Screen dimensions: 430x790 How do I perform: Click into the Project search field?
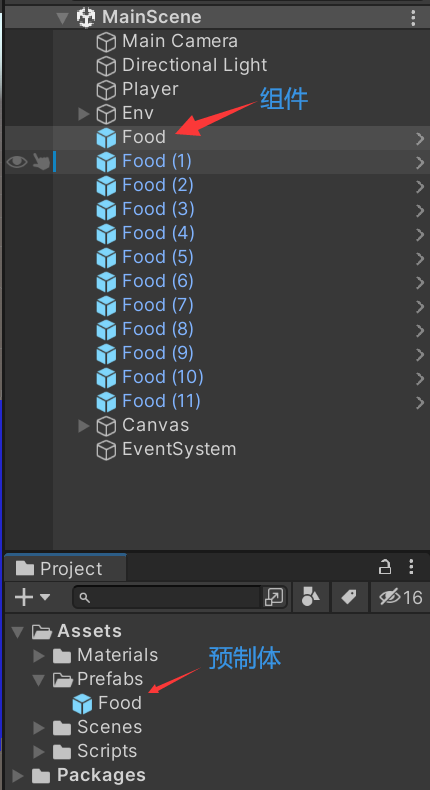pyautogui.click(x=167, y=598)
